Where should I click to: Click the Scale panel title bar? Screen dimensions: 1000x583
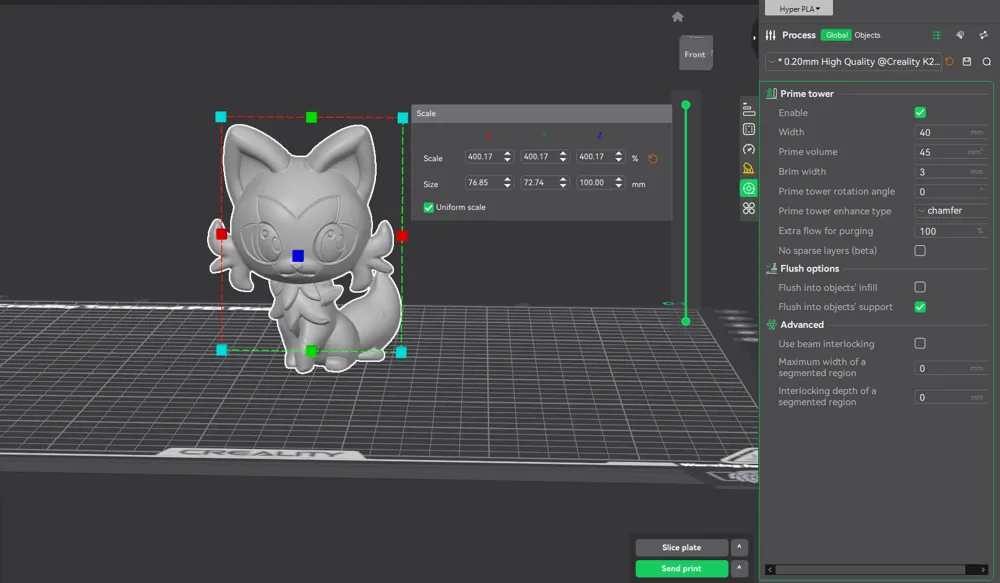541,114
